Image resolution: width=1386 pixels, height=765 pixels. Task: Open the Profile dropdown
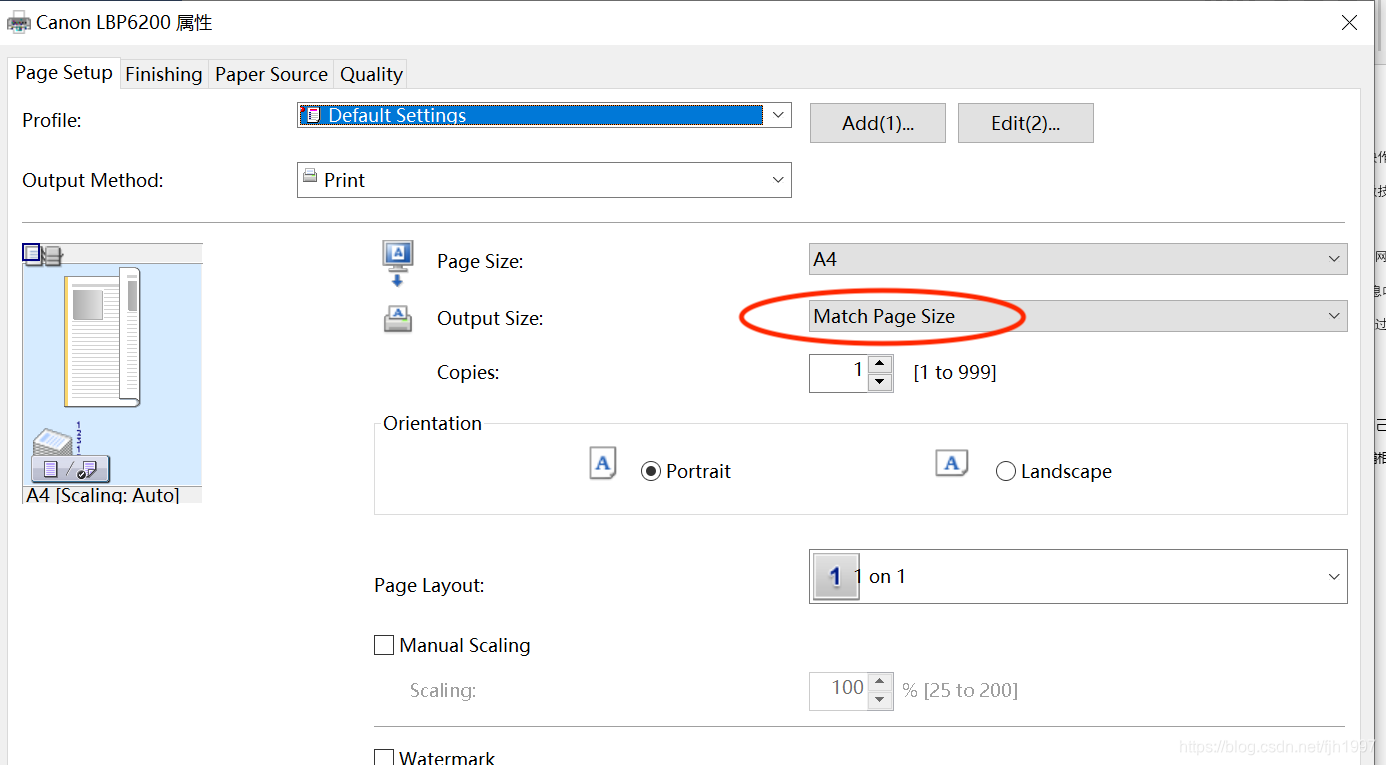(544, 115)
